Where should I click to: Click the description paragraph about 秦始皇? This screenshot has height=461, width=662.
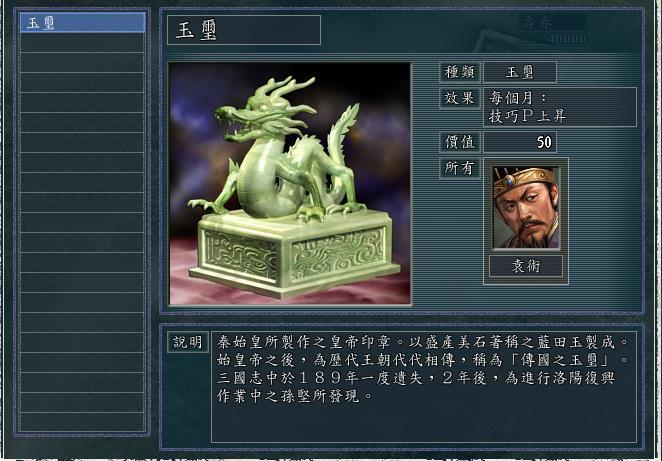422,369
